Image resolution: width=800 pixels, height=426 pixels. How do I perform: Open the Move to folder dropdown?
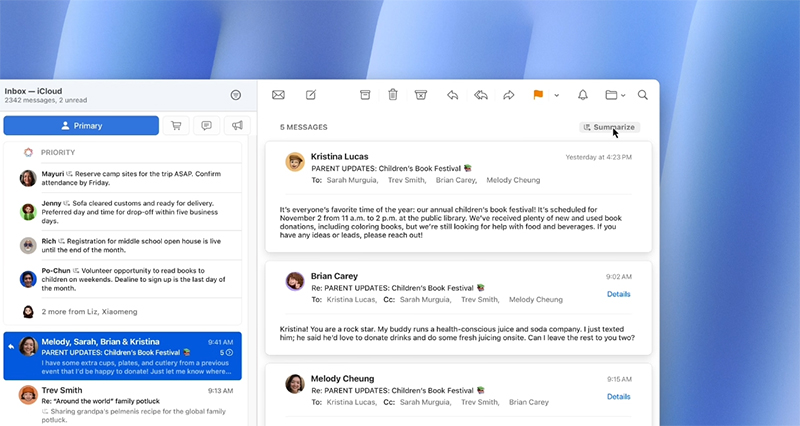[615, 95]
